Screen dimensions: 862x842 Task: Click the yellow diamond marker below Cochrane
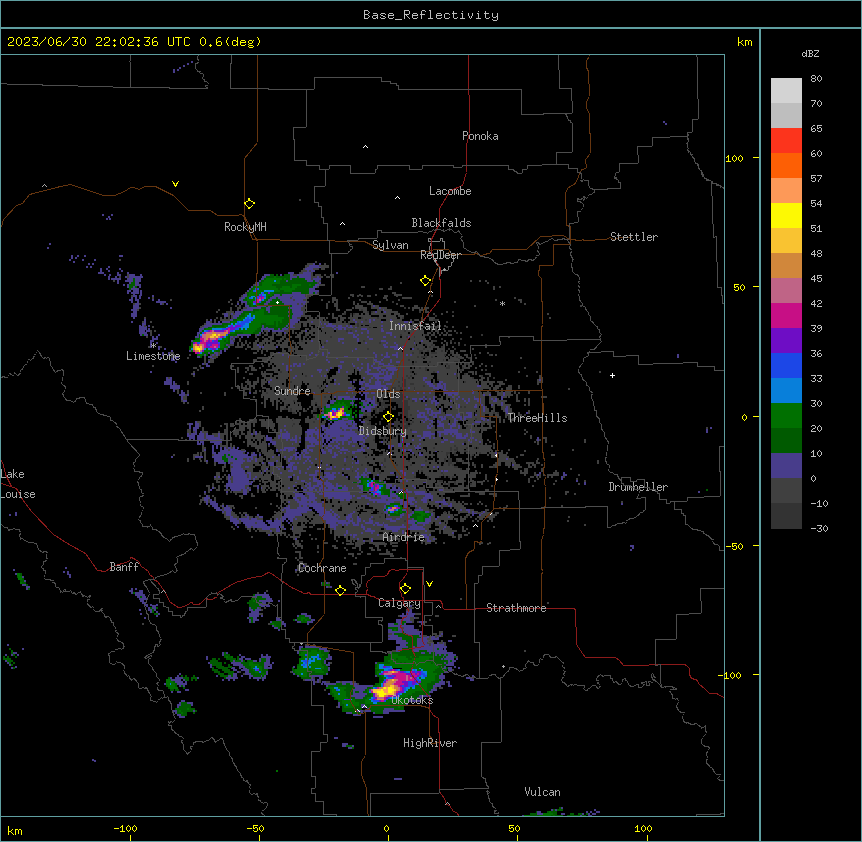340,590
